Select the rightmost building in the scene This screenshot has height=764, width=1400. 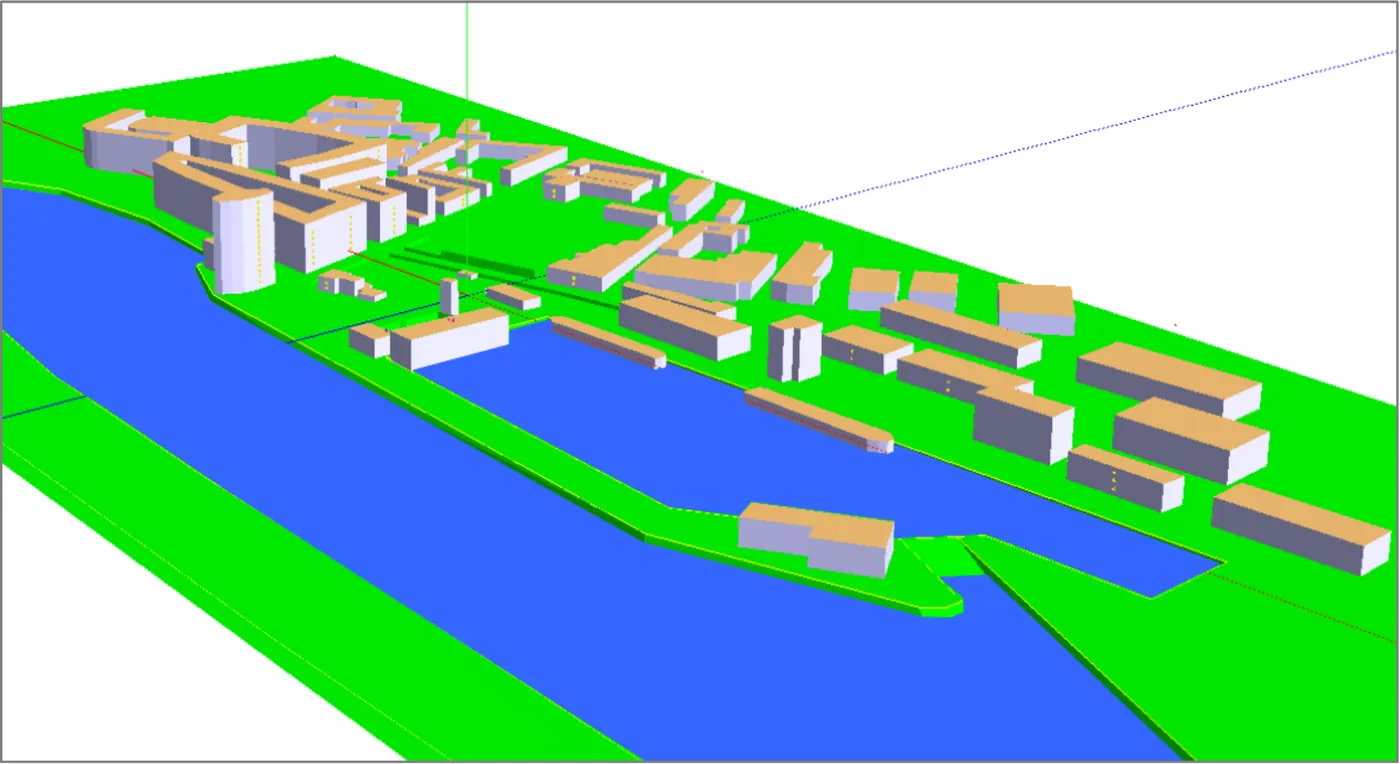tap(1301, 528)
